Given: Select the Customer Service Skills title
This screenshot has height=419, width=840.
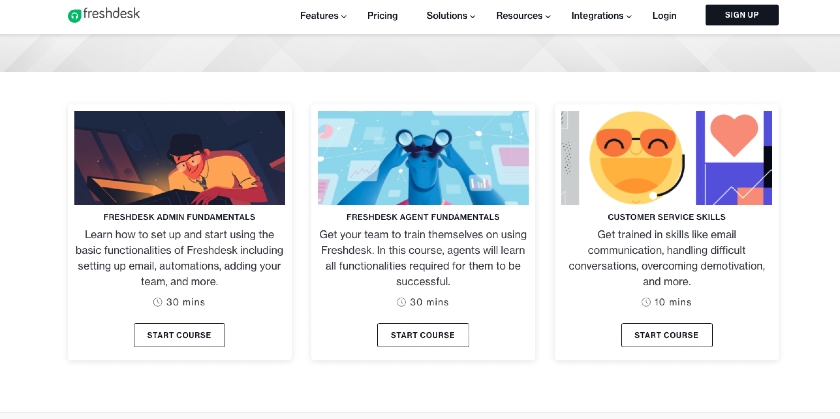Looking at the screenshot, I should coord(666,217).
